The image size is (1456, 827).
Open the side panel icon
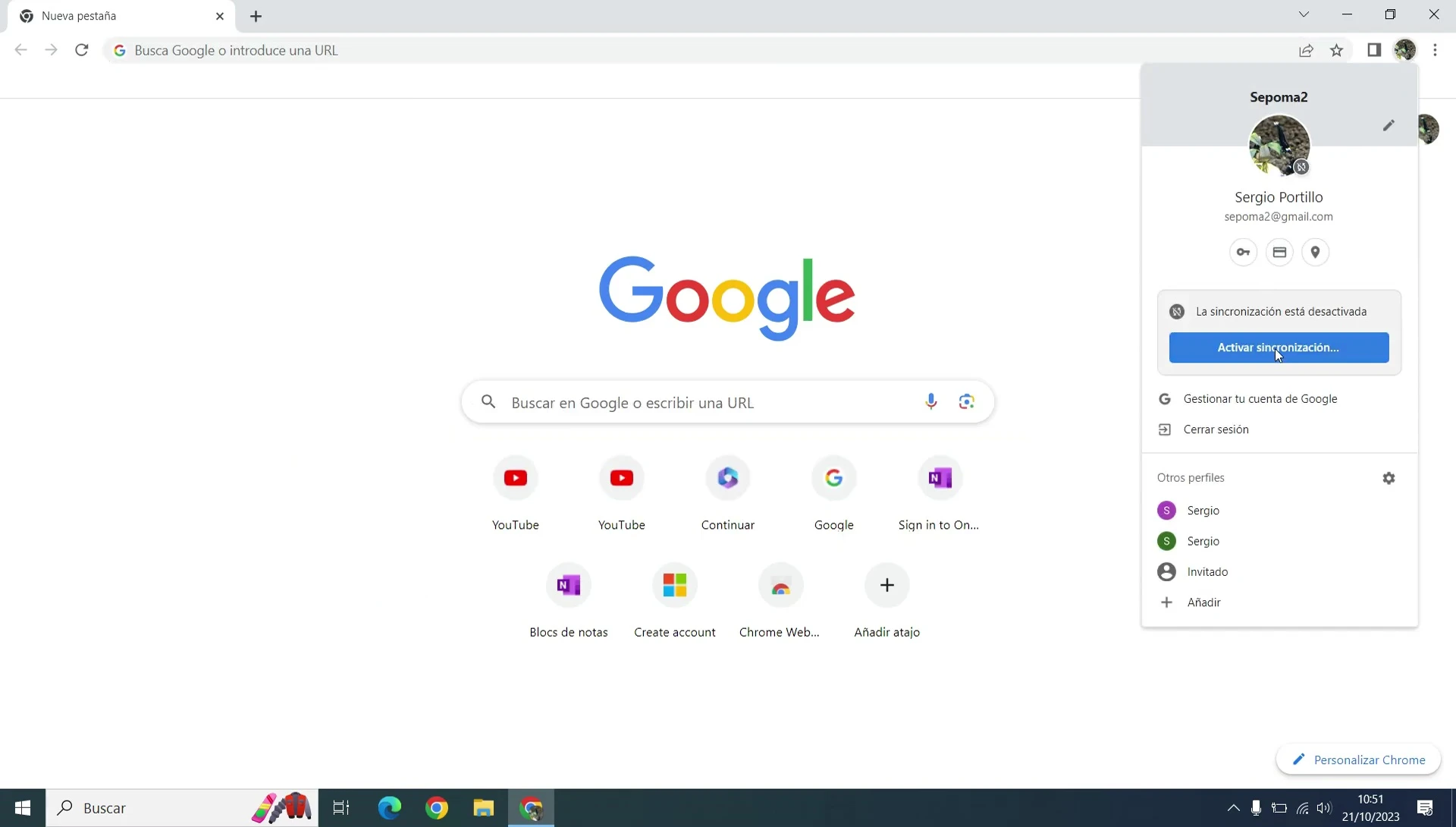(x=1374, y=50)
